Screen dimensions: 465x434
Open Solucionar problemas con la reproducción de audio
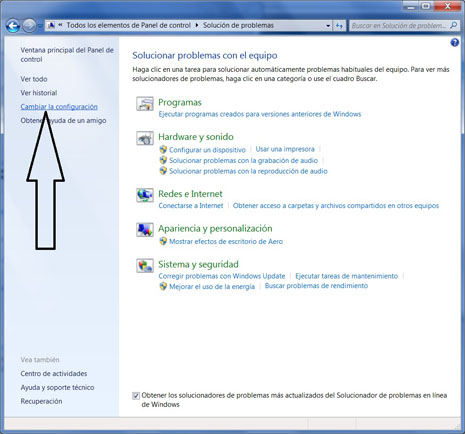click(x=248, y=171)
